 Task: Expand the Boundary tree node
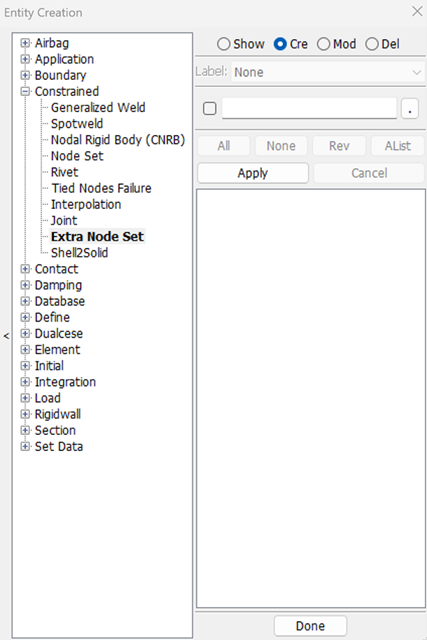click(x=25, y=75)
